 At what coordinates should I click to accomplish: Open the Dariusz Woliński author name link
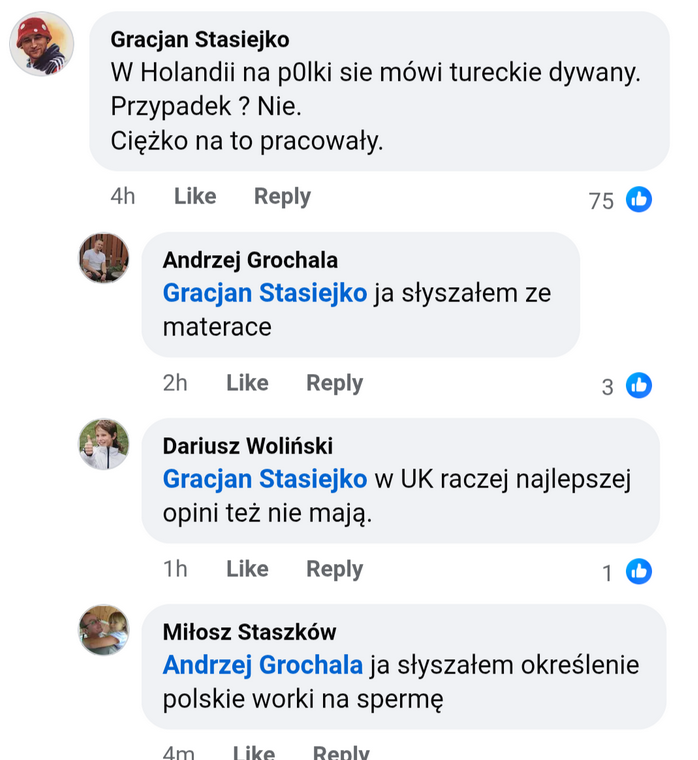click(x=248, y=446)
